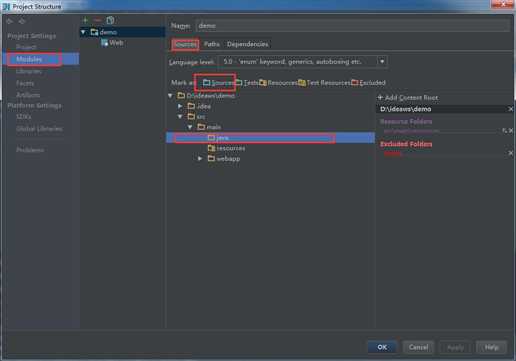Select the Web facet icon under demo
This screenshot has height=361, width=516.
105,43
